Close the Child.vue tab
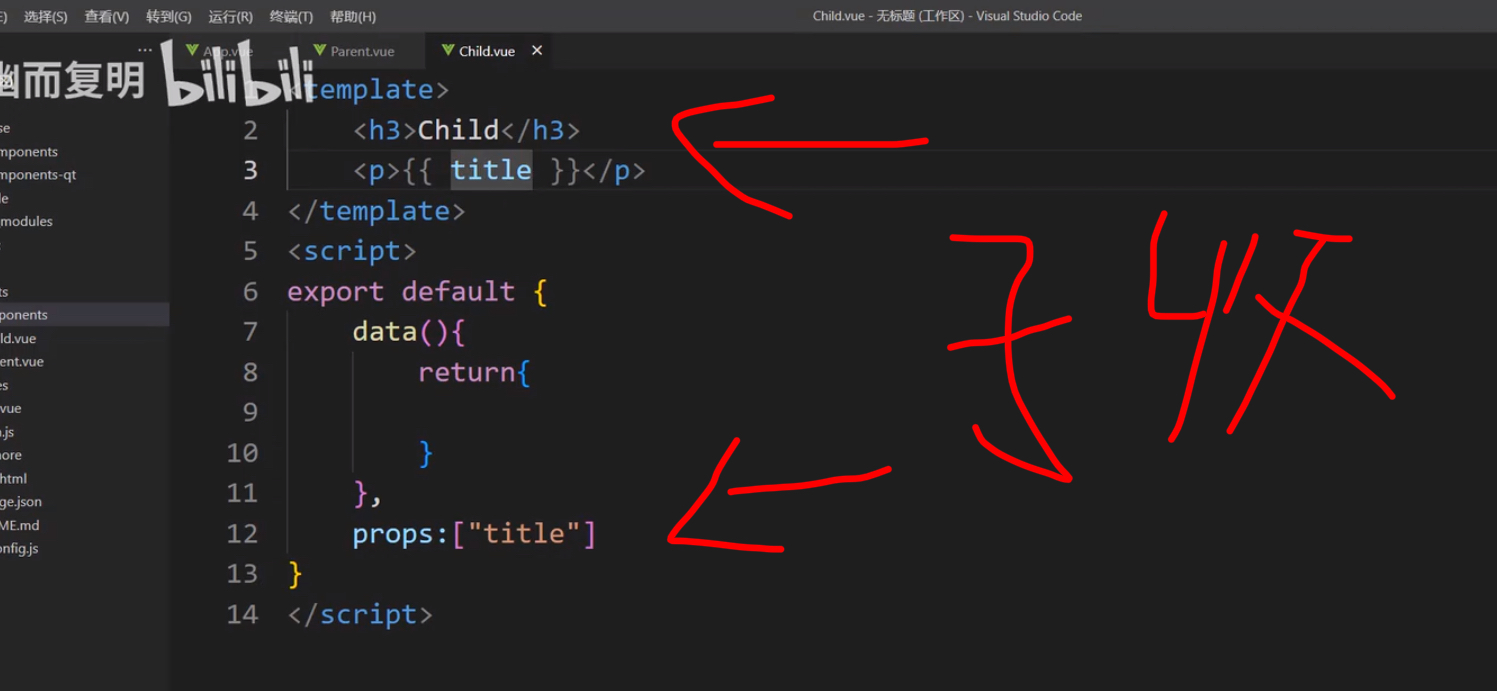This screenshot has width=1497, height=691. tap(537, 50)
